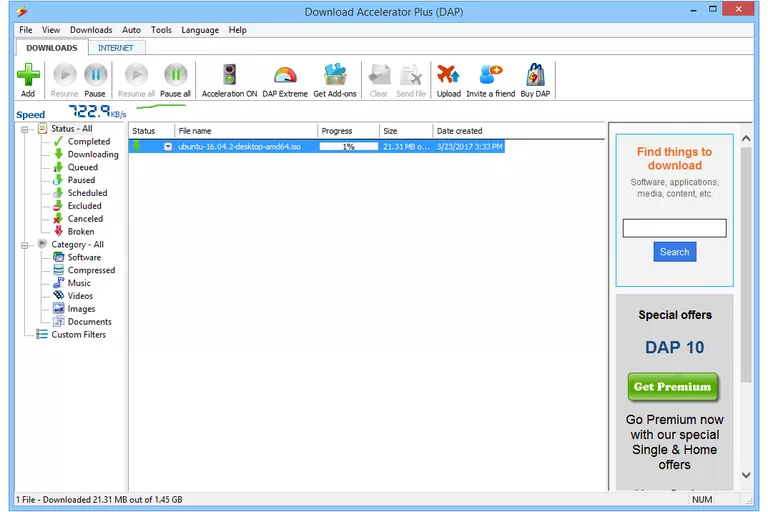Click the Clear toolbar icon
This screenshot has height=512, width=768.
(x=379, y=75)
